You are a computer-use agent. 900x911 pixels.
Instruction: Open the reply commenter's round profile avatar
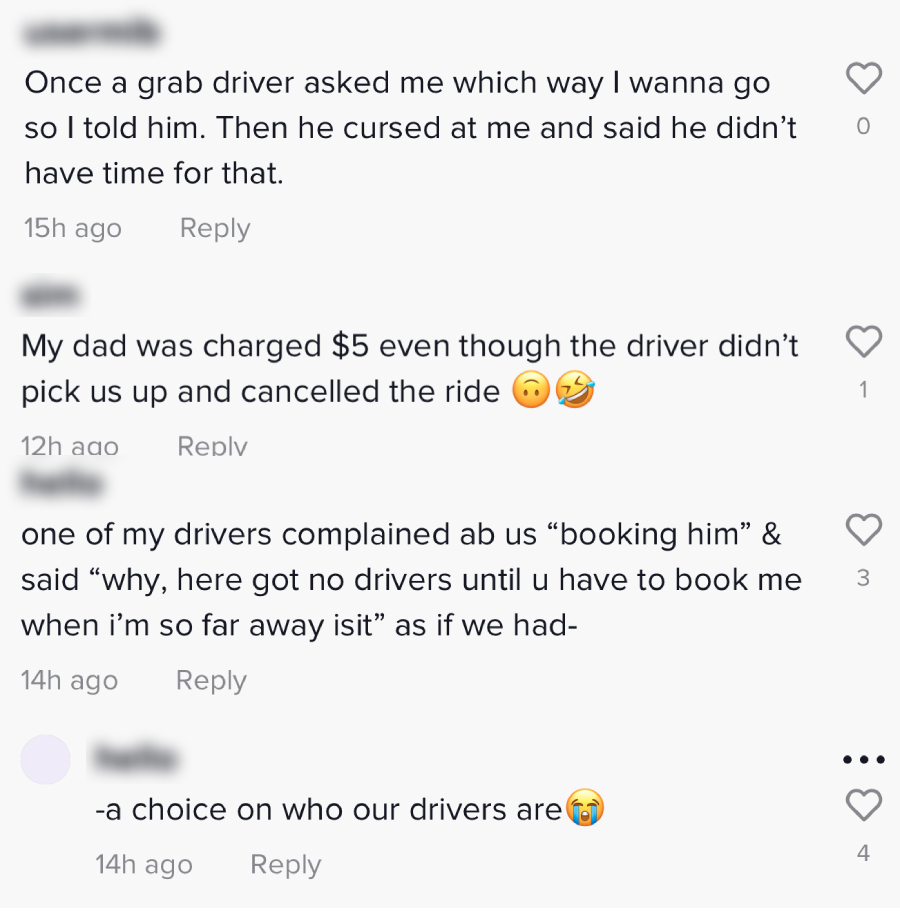click(46, 759)
